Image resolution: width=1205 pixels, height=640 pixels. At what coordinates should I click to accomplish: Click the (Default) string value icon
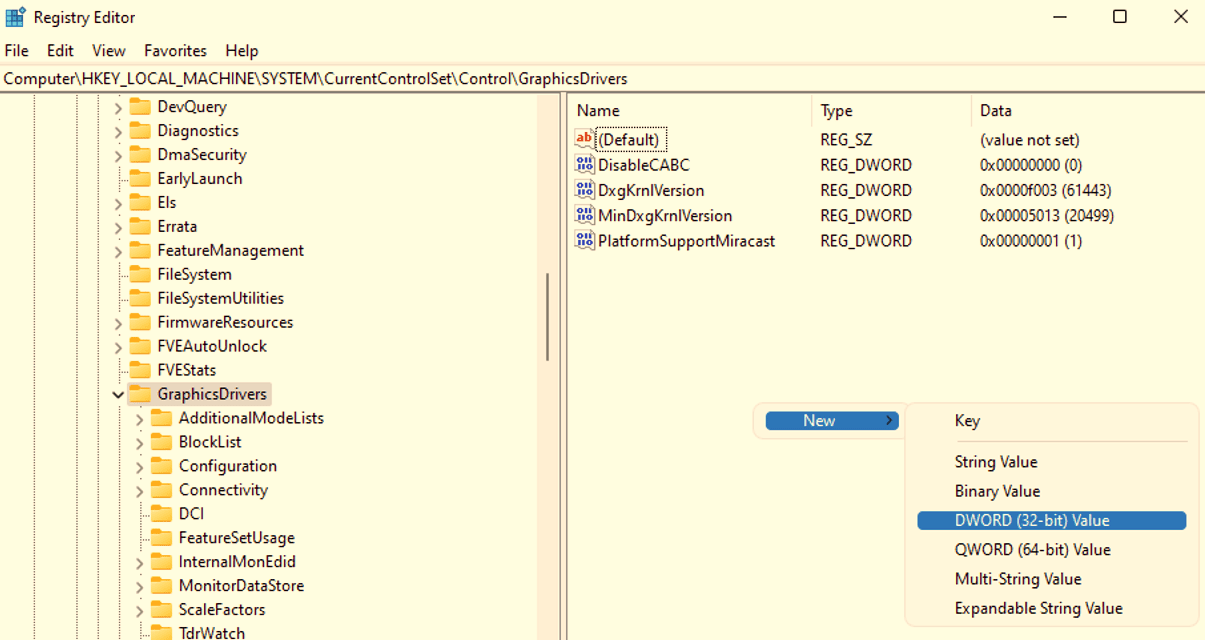coord(584,139)
